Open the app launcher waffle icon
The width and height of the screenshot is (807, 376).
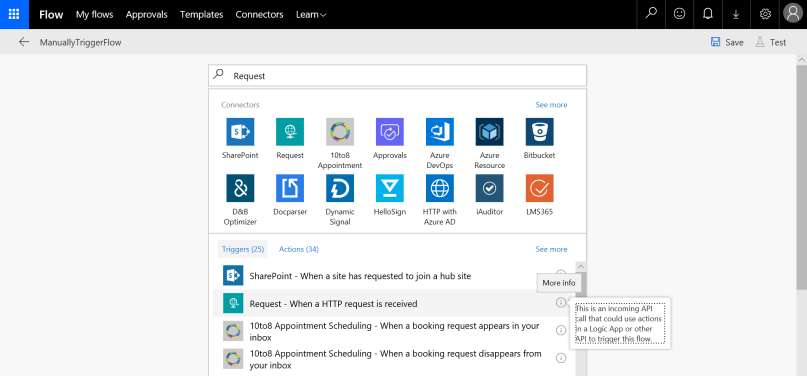(x=14, y=14)
